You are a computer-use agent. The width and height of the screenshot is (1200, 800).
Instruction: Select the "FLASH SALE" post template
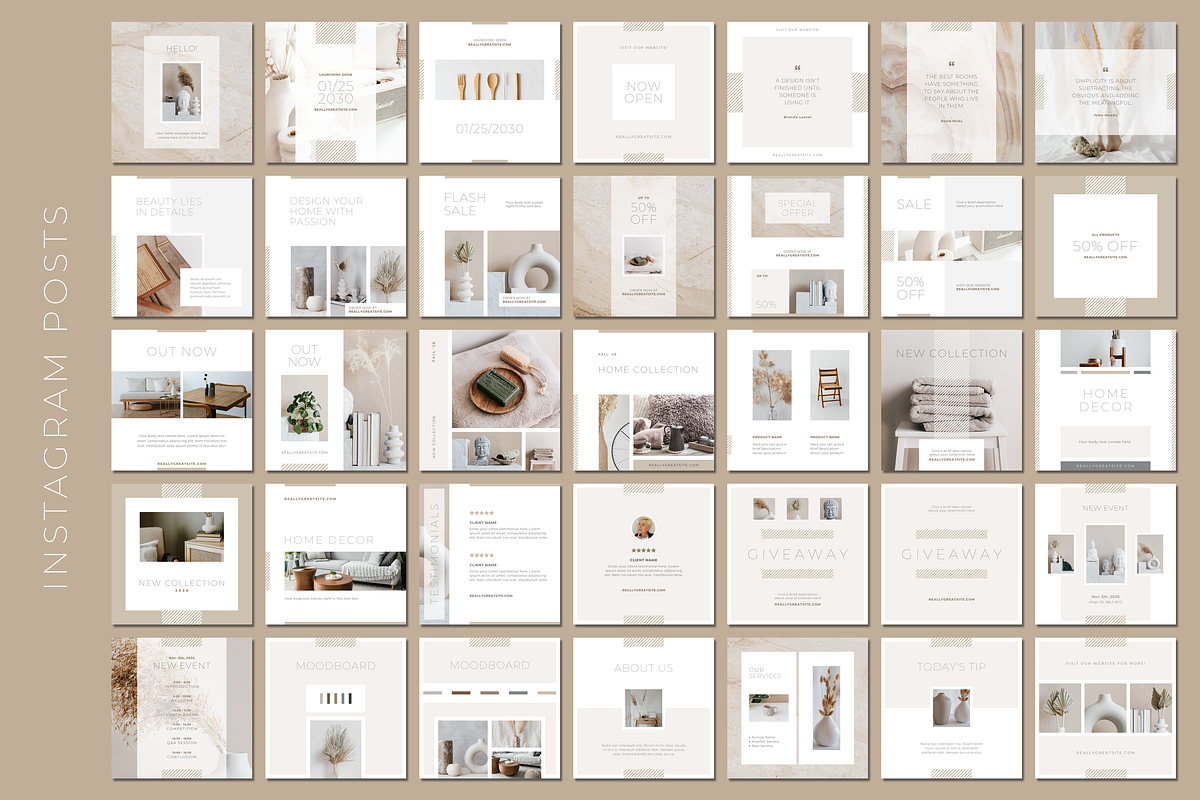(x=490, y=246)
